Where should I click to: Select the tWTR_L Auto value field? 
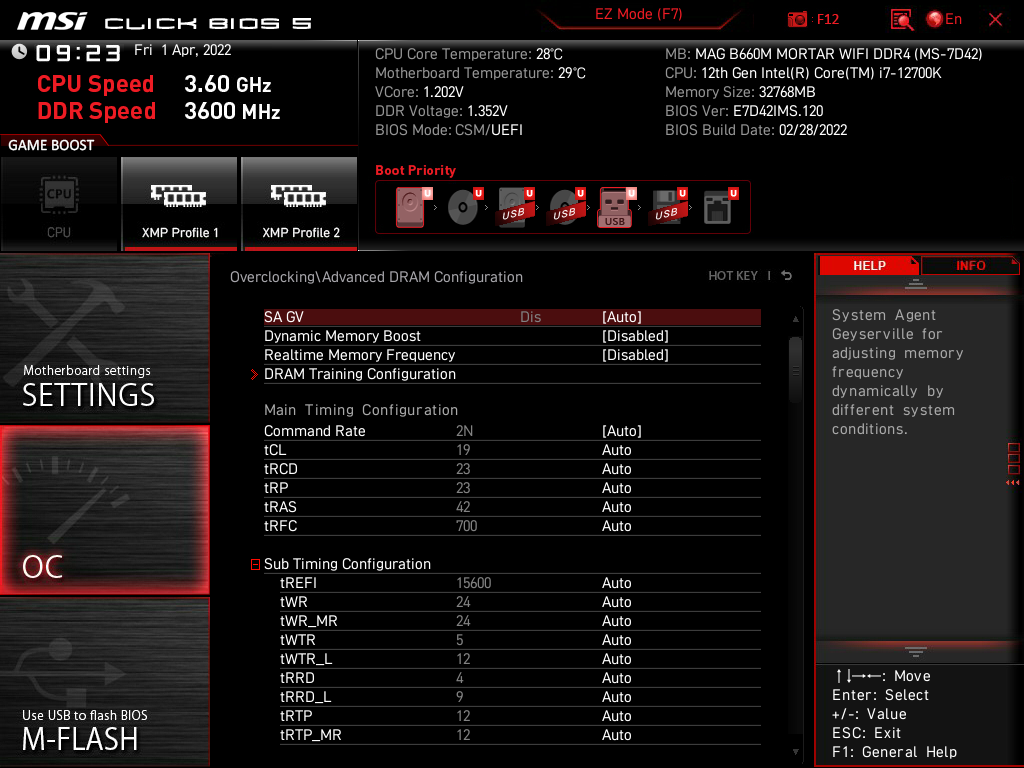(616, 659)
